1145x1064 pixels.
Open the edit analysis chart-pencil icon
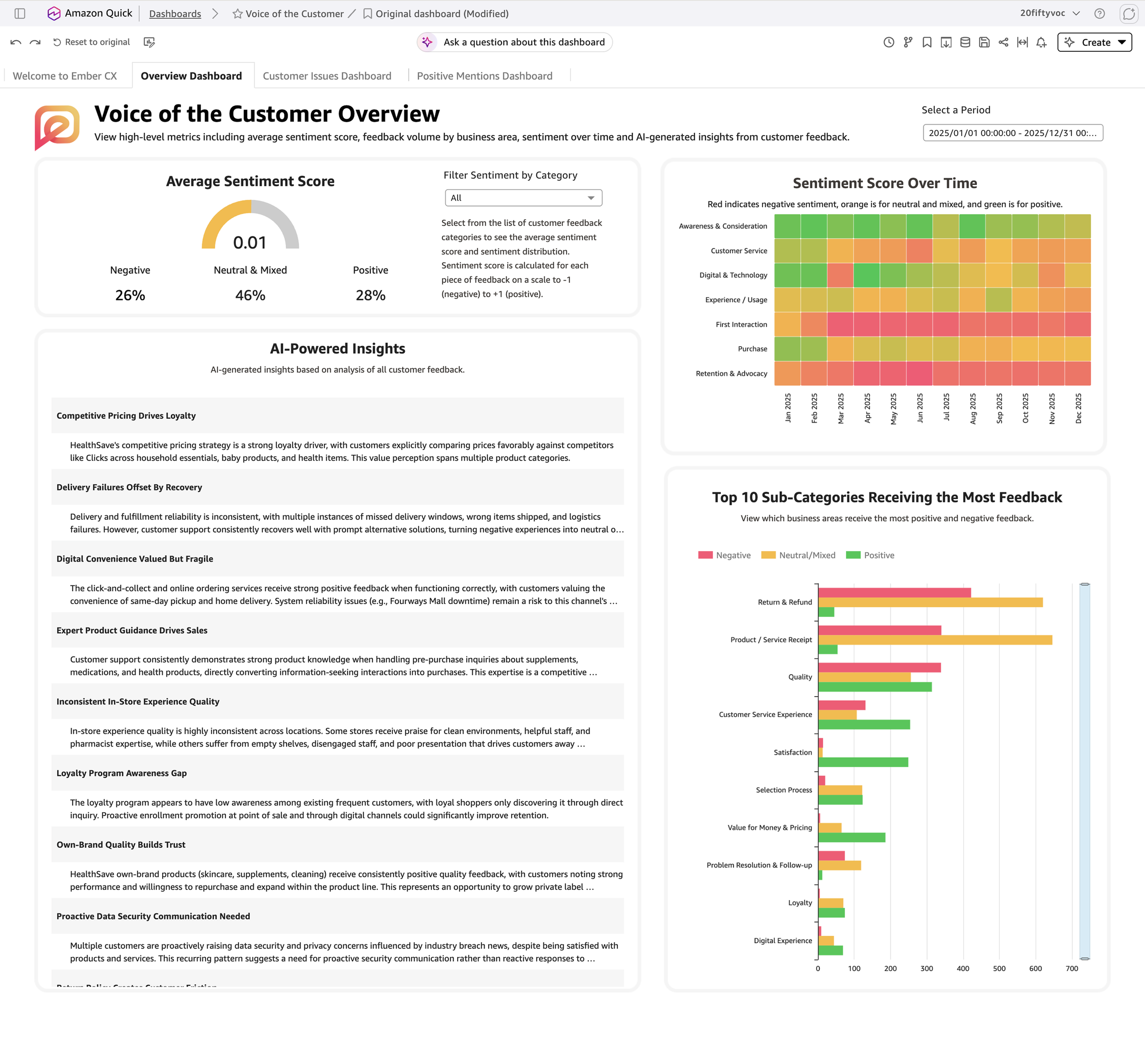(149, 42)
